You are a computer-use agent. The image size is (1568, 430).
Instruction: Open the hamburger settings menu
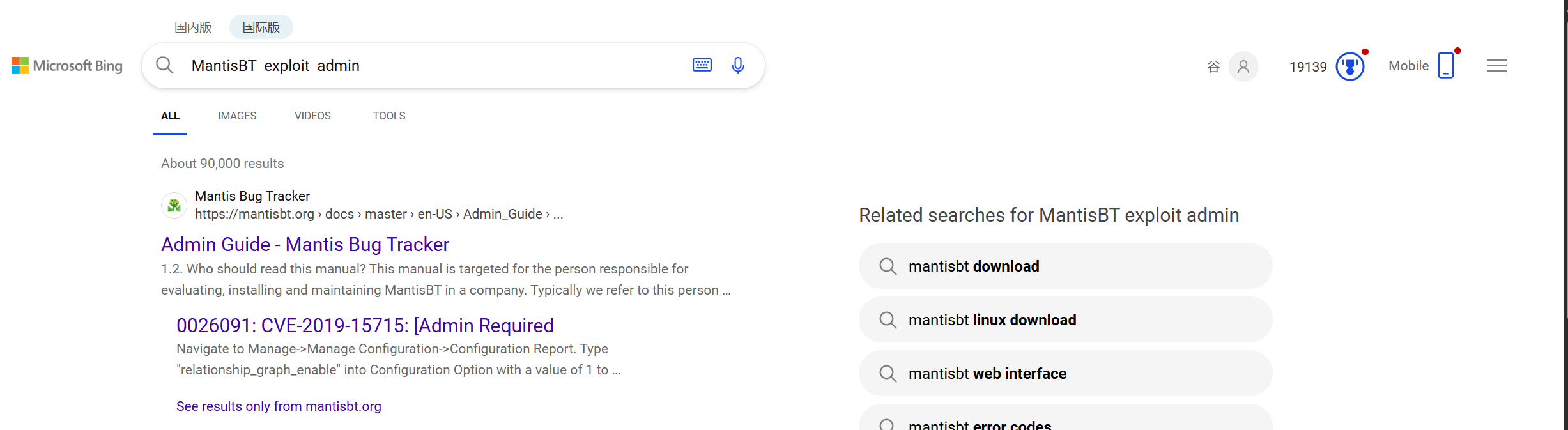pos(1497,66)
